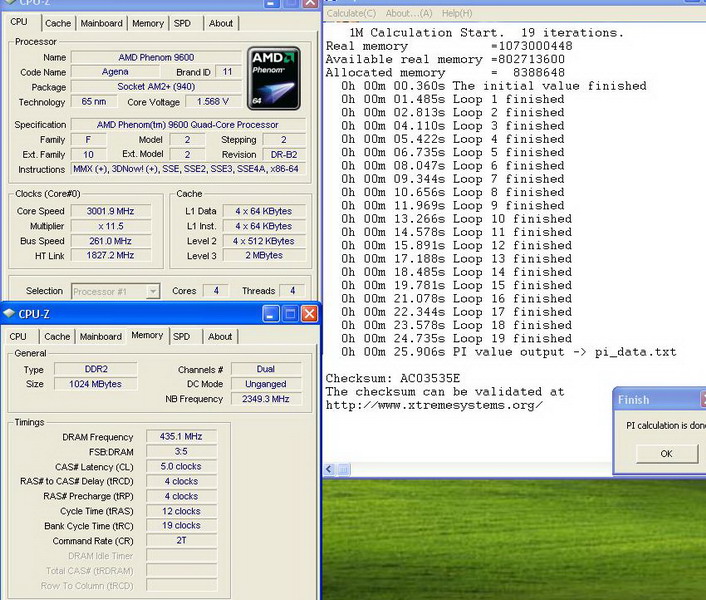This screenshot has width=706, height=600.
Task: Open About tab in lower CPU-Z window
Action: click(220, 336)
